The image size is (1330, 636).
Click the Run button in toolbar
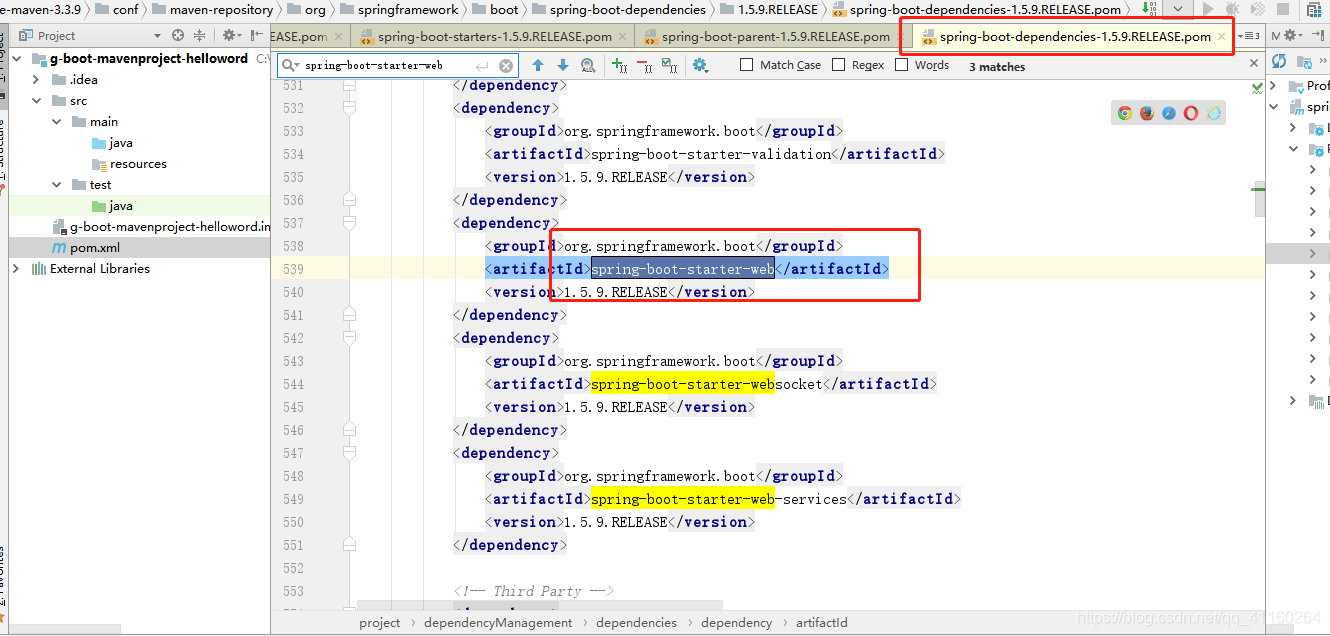pyautogui.click(x=1208, y=8)
